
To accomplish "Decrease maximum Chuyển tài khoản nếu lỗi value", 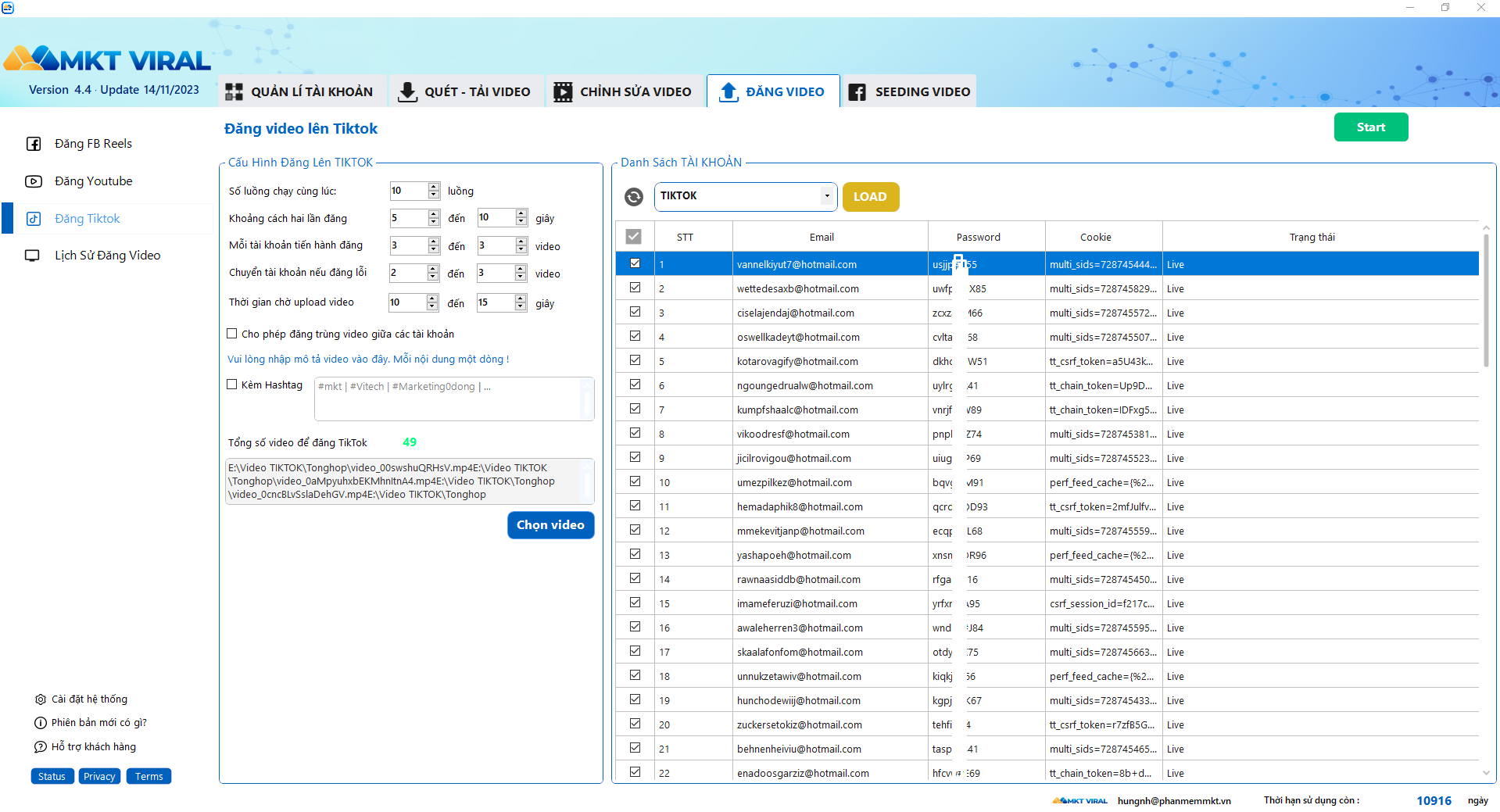I will (521, 277).
